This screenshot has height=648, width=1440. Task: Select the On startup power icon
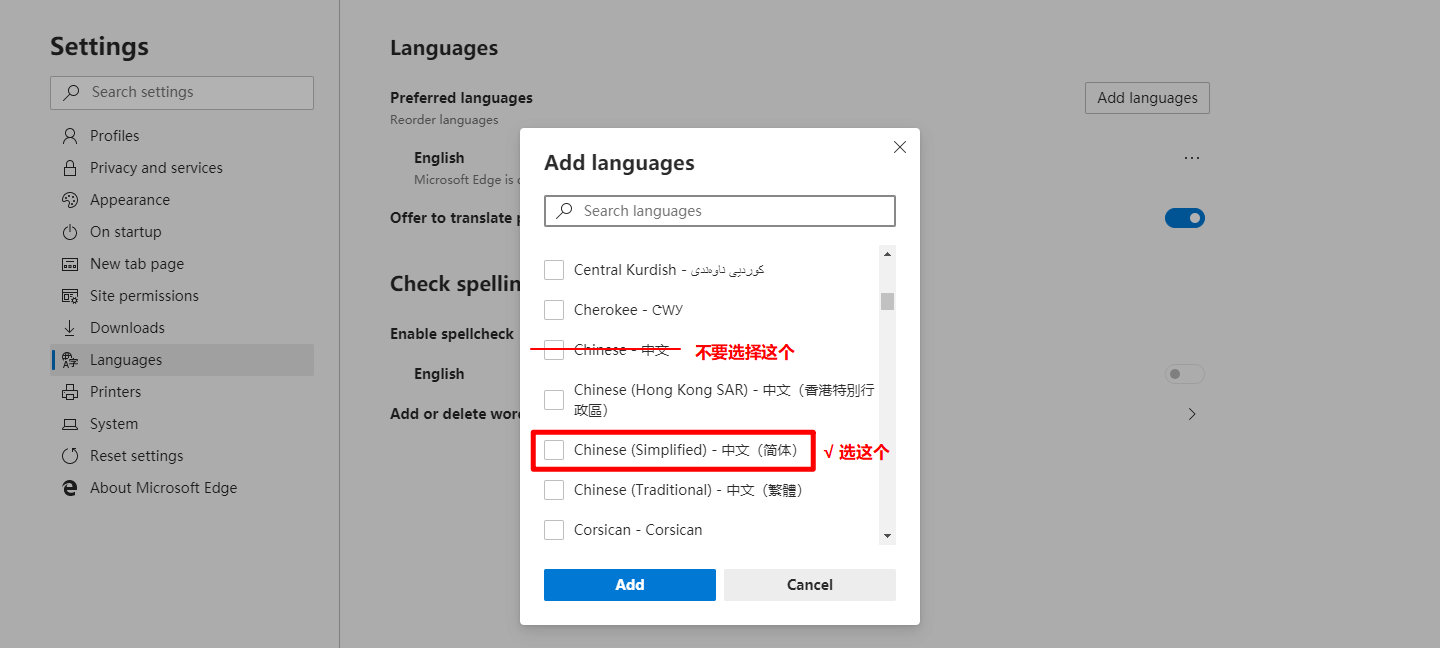68,231
